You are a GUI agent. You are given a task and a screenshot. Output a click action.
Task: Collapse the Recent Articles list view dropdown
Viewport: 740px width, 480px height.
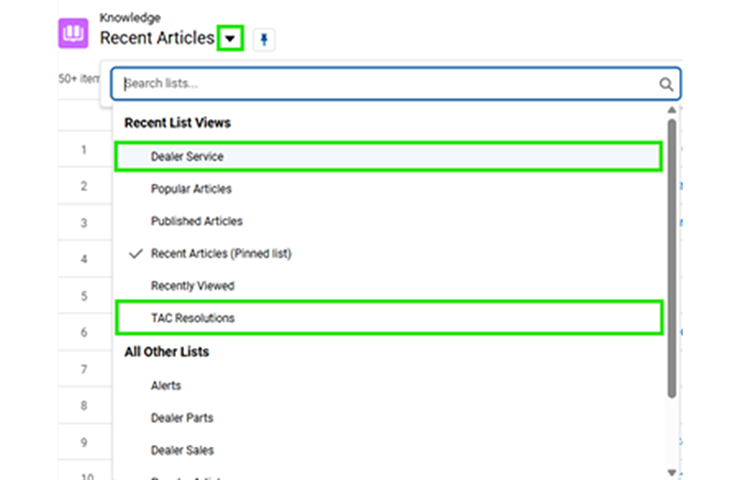tap(230, 39)
